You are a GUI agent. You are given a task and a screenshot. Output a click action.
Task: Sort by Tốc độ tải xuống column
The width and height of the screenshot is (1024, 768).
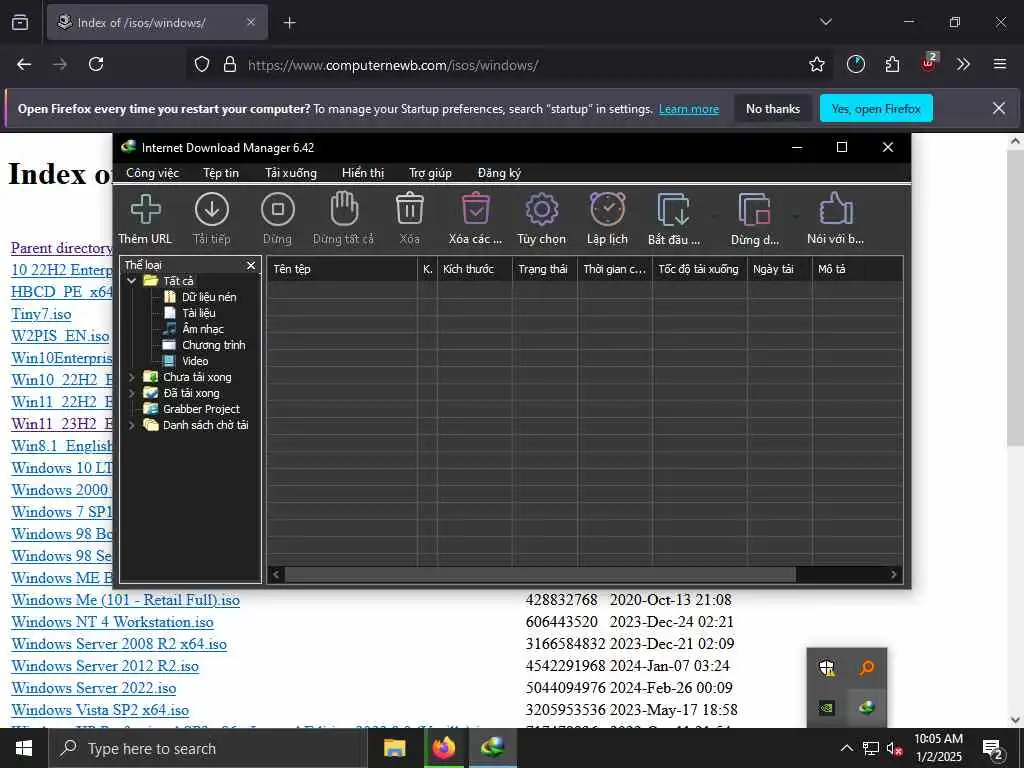[699, 269]
